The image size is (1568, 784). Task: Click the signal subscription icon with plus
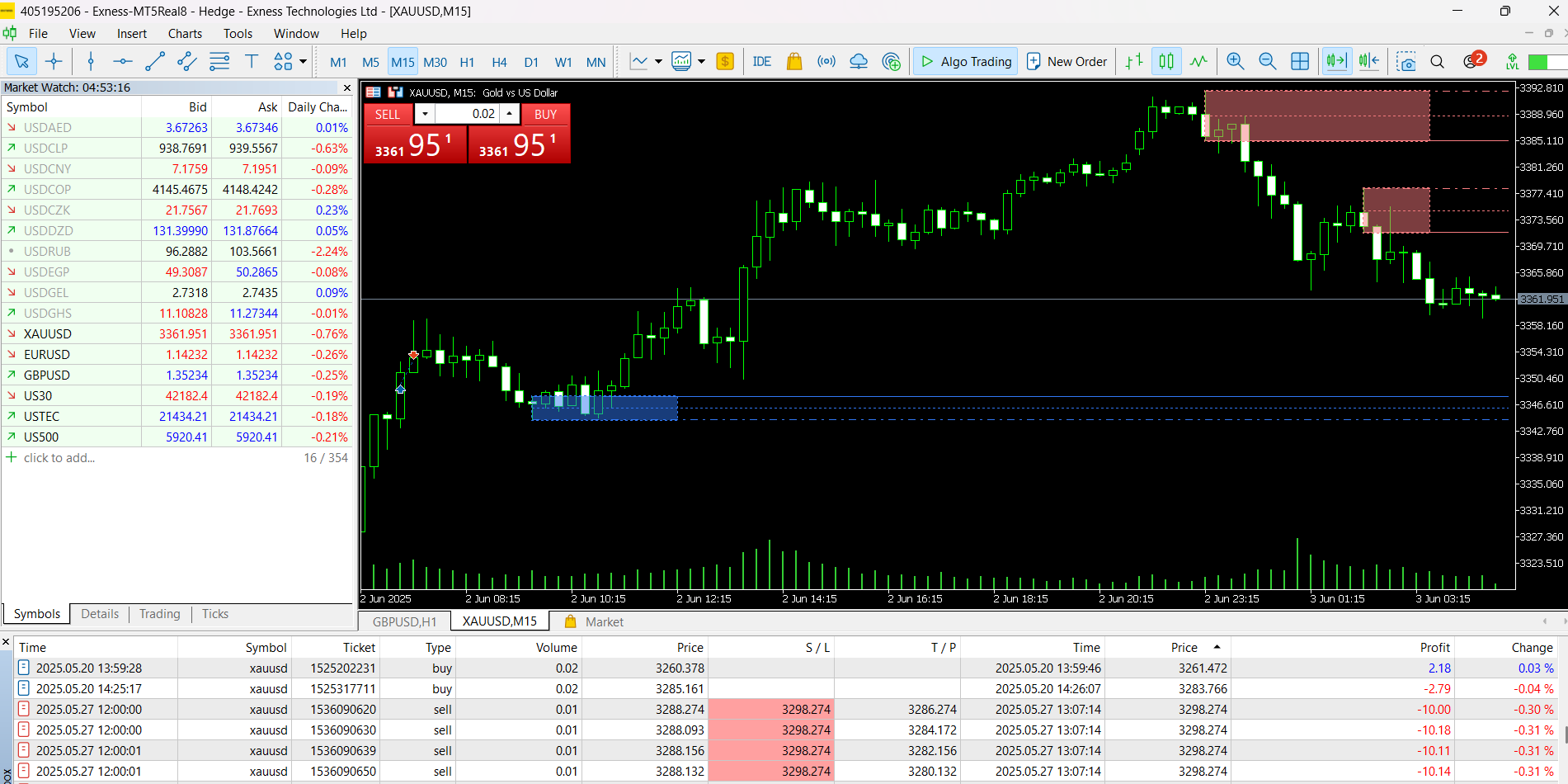point(892,62)
